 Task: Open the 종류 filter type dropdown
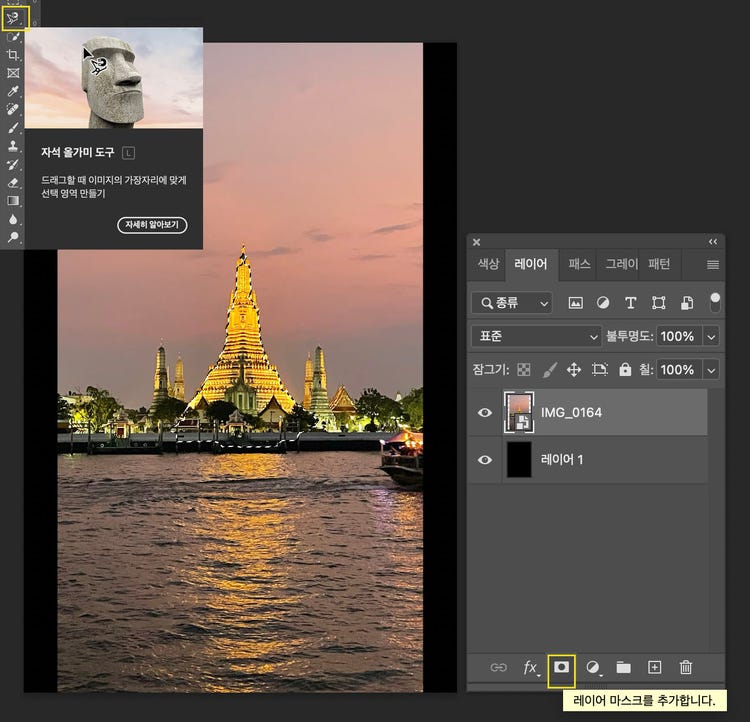[512, 303]
